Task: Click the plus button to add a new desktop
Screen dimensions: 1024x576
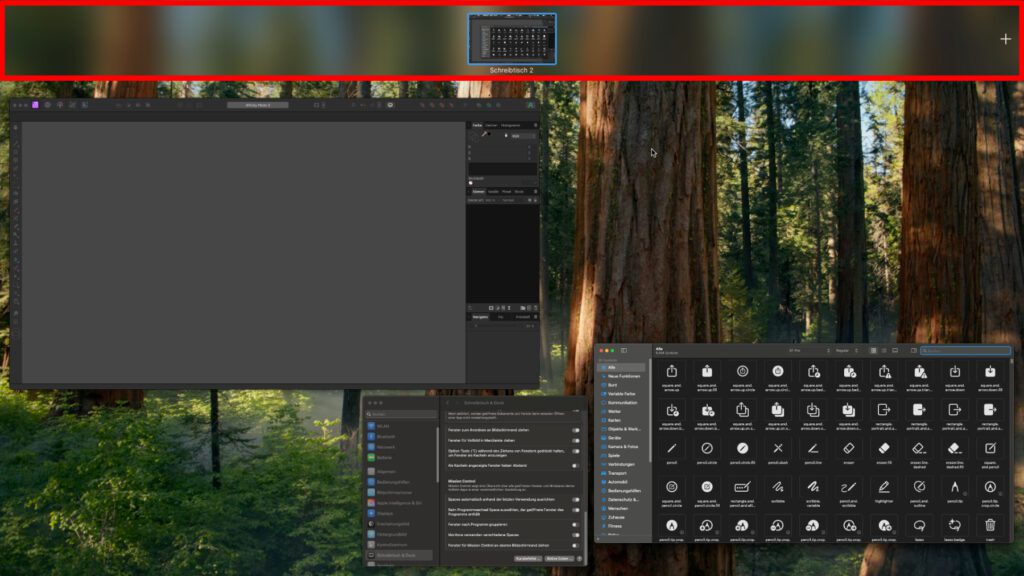Action: click(x=1005, y=39)
